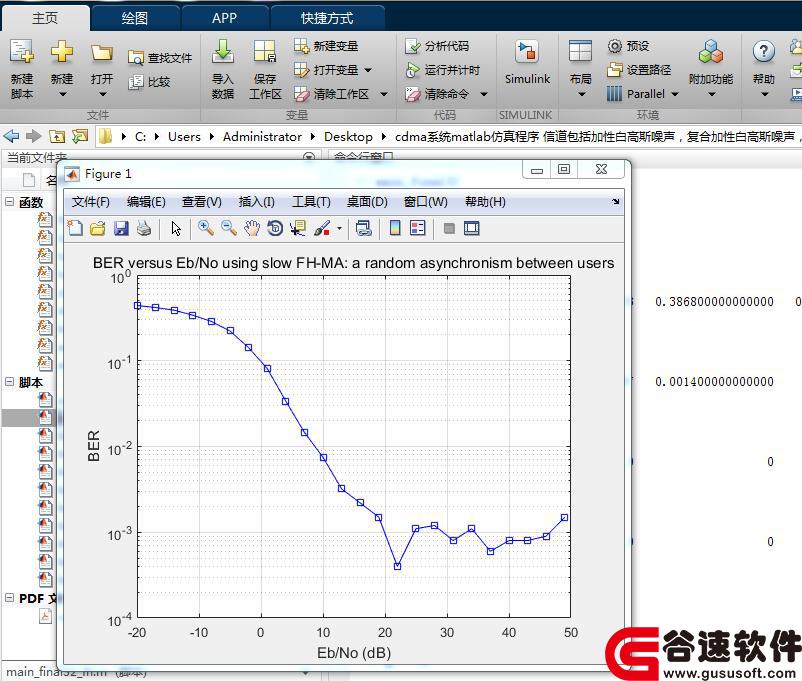
Task: Click the 附加功能 (Add-Ons) cubes icon
Action: [711, 52]
